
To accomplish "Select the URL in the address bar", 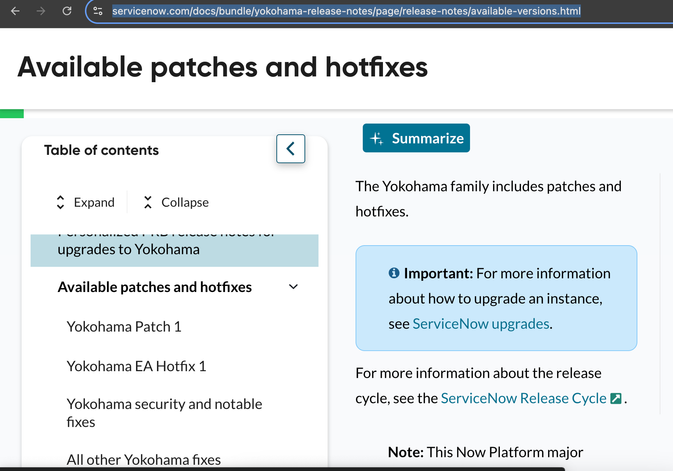I will coord(346,11).
